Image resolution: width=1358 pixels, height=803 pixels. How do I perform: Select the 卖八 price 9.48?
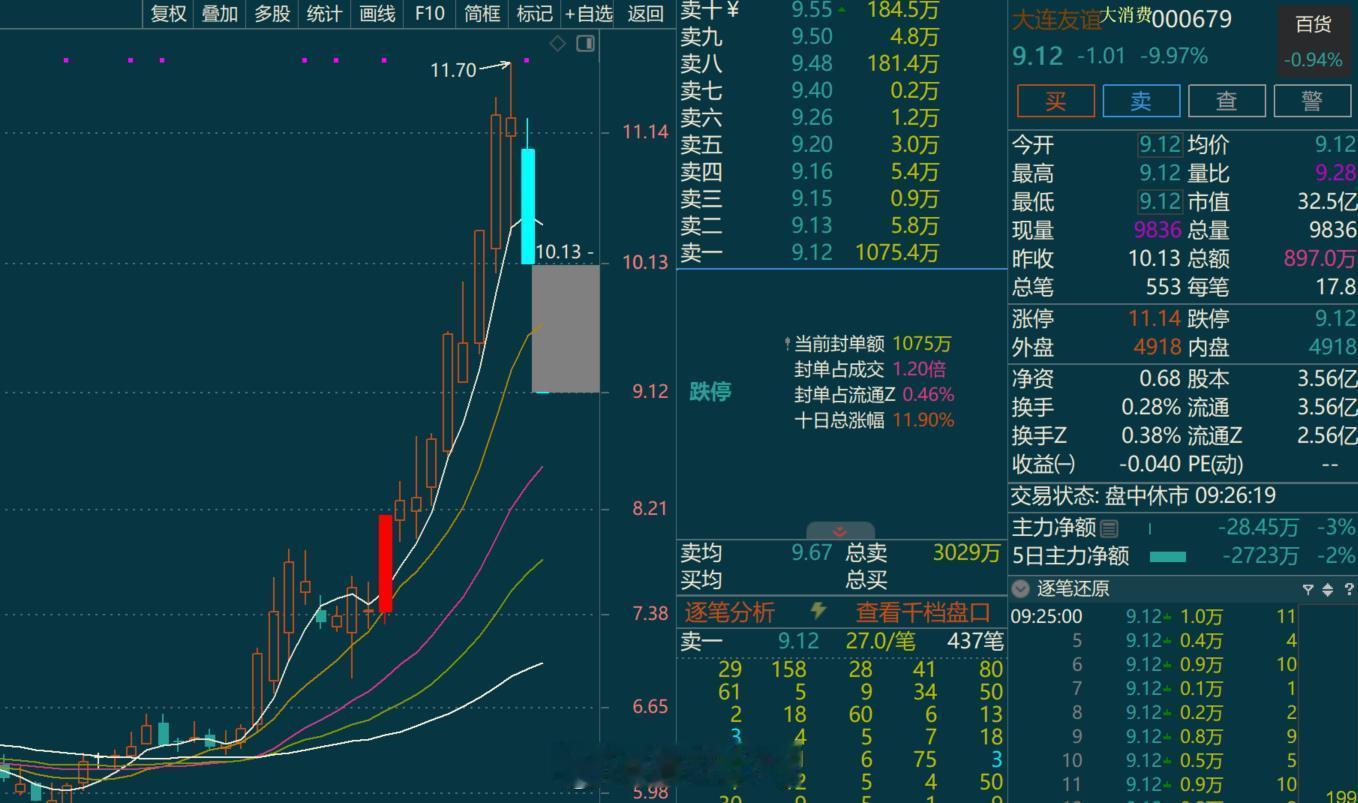pos(812,64)
